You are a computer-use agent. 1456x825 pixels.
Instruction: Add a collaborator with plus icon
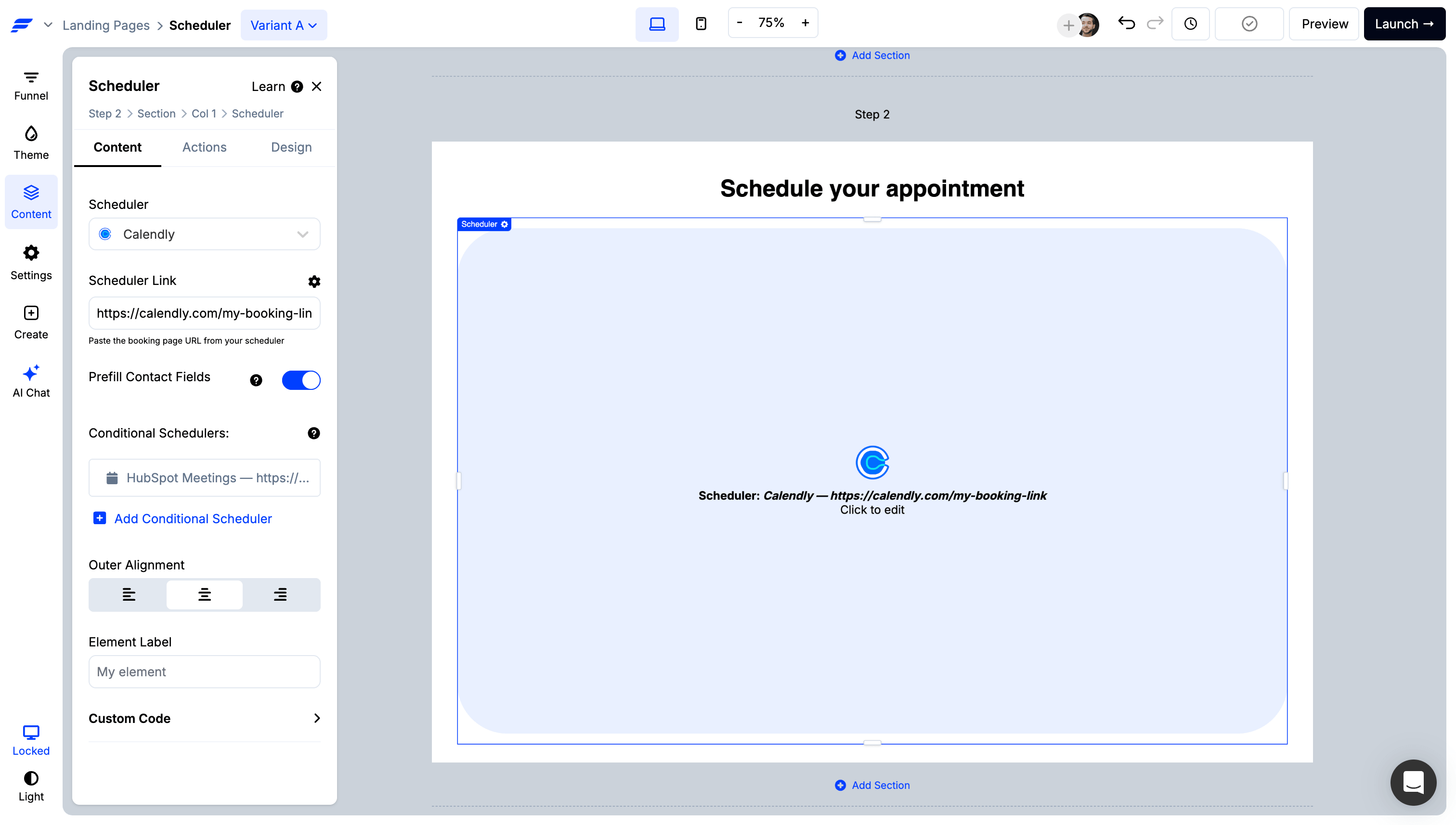(x=1068, y=25)
